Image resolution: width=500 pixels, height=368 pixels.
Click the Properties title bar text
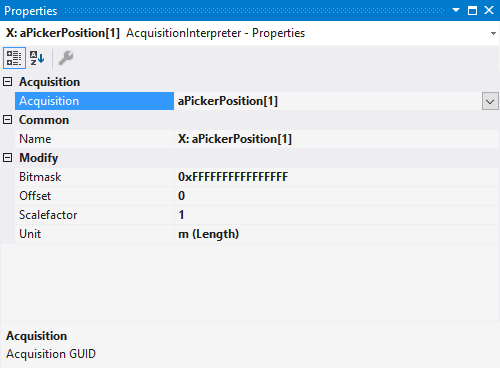coord(31,11)
